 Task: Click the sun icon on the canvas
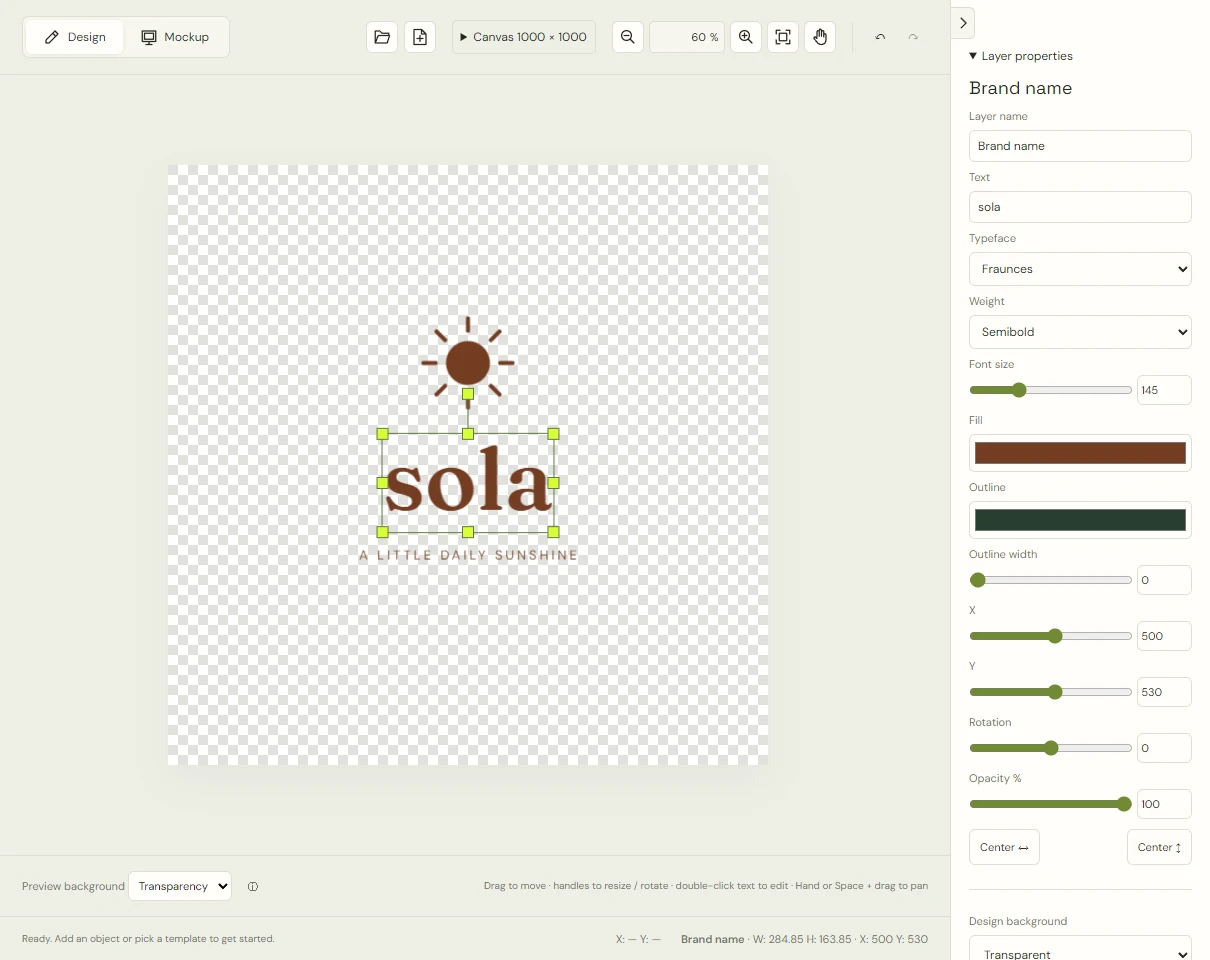[468, 362]
